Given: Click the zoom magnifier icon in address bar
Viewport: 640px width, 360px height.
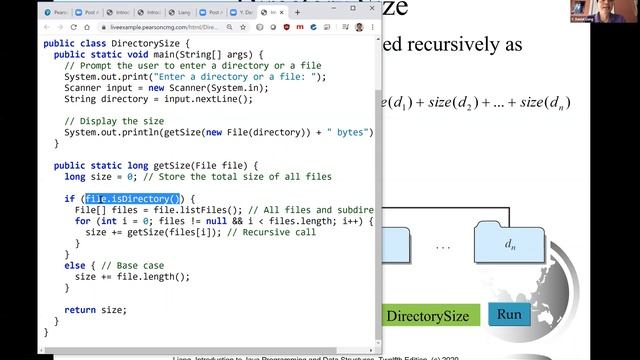Looking at the screenshot, I should point(230,27).
